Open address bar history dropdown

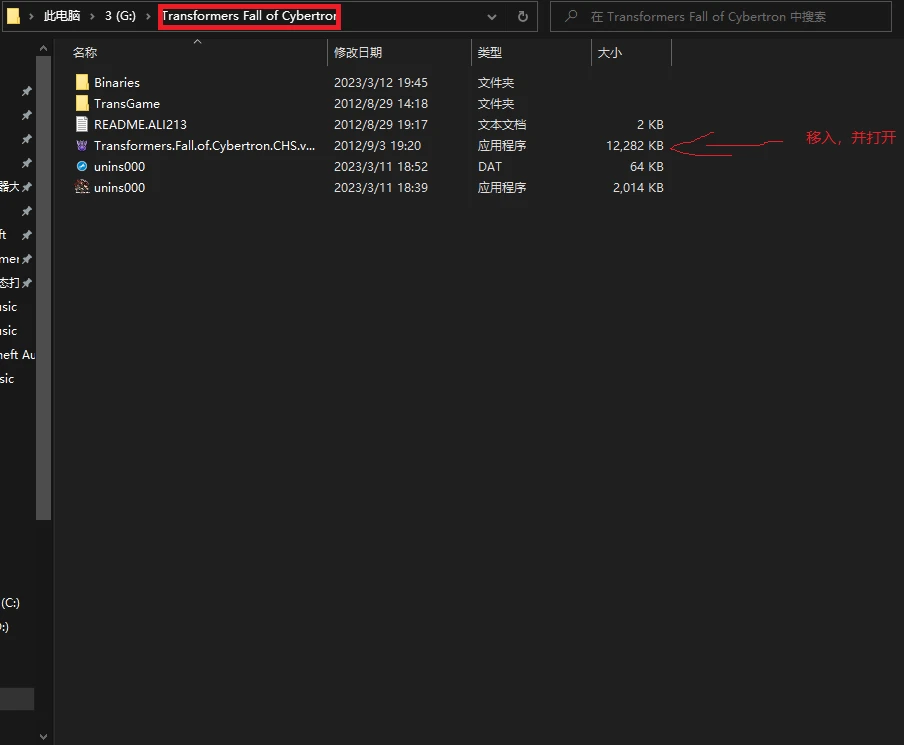[x=492, y=17]
